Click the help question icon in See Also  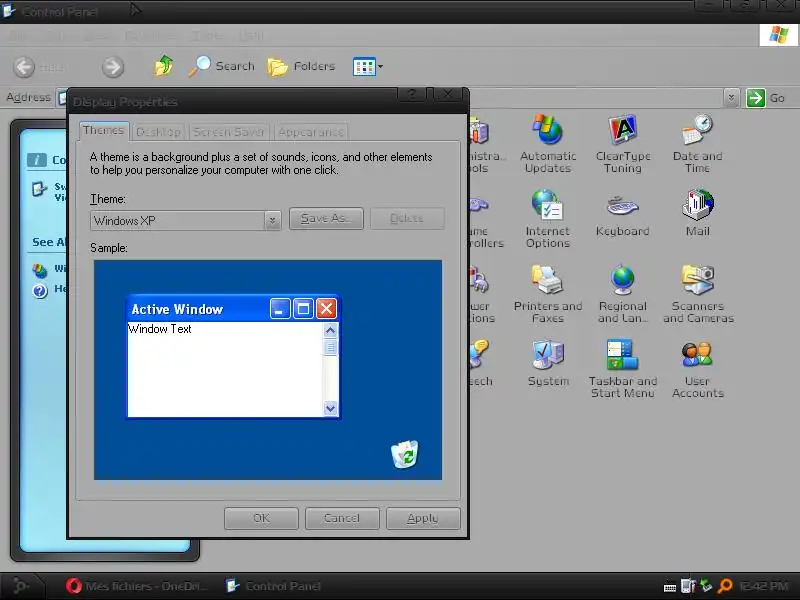tap(40, 291)
